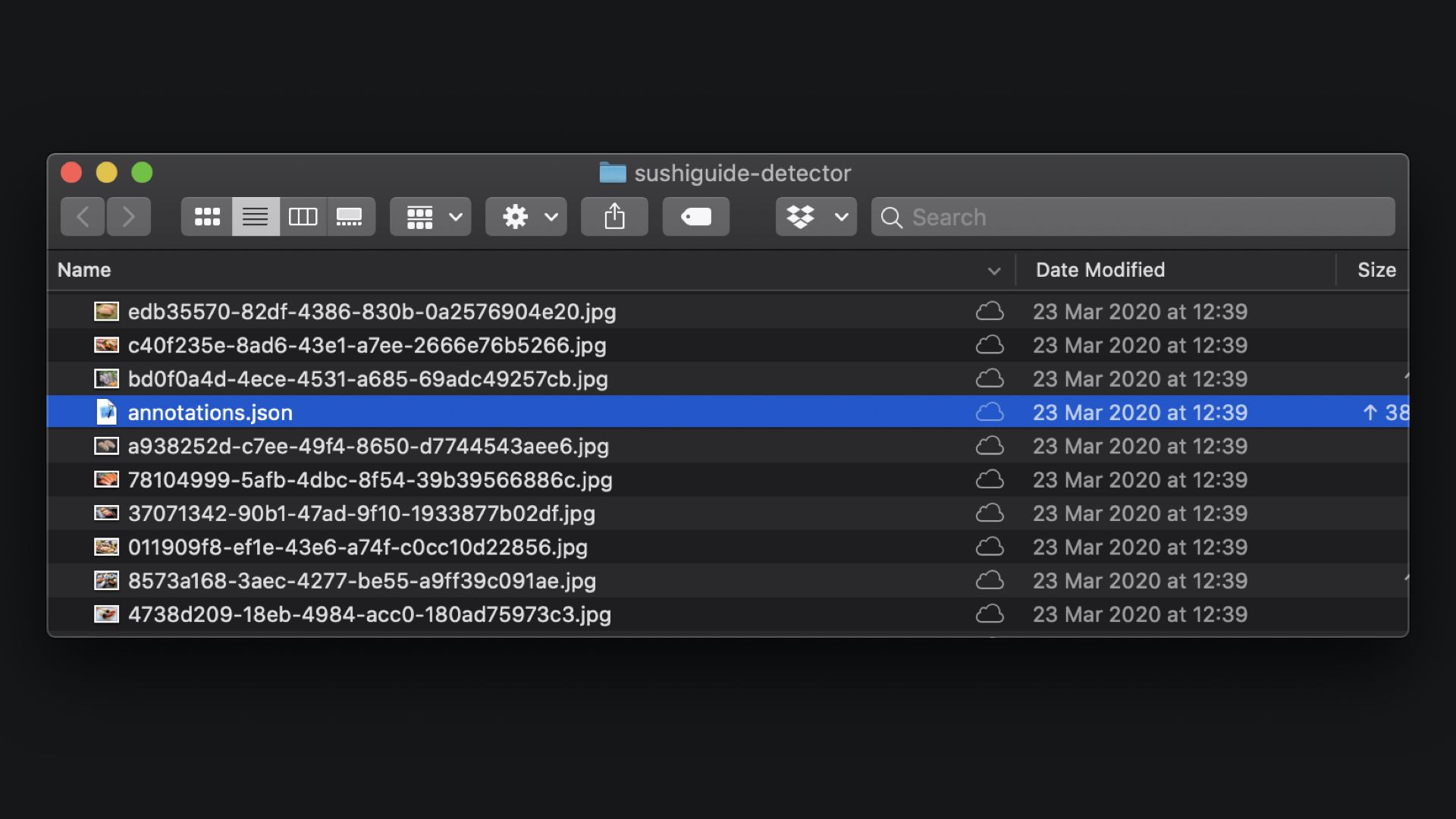
Task: Click the thumbnail icon of a938252d image
Action: (106, 446)
